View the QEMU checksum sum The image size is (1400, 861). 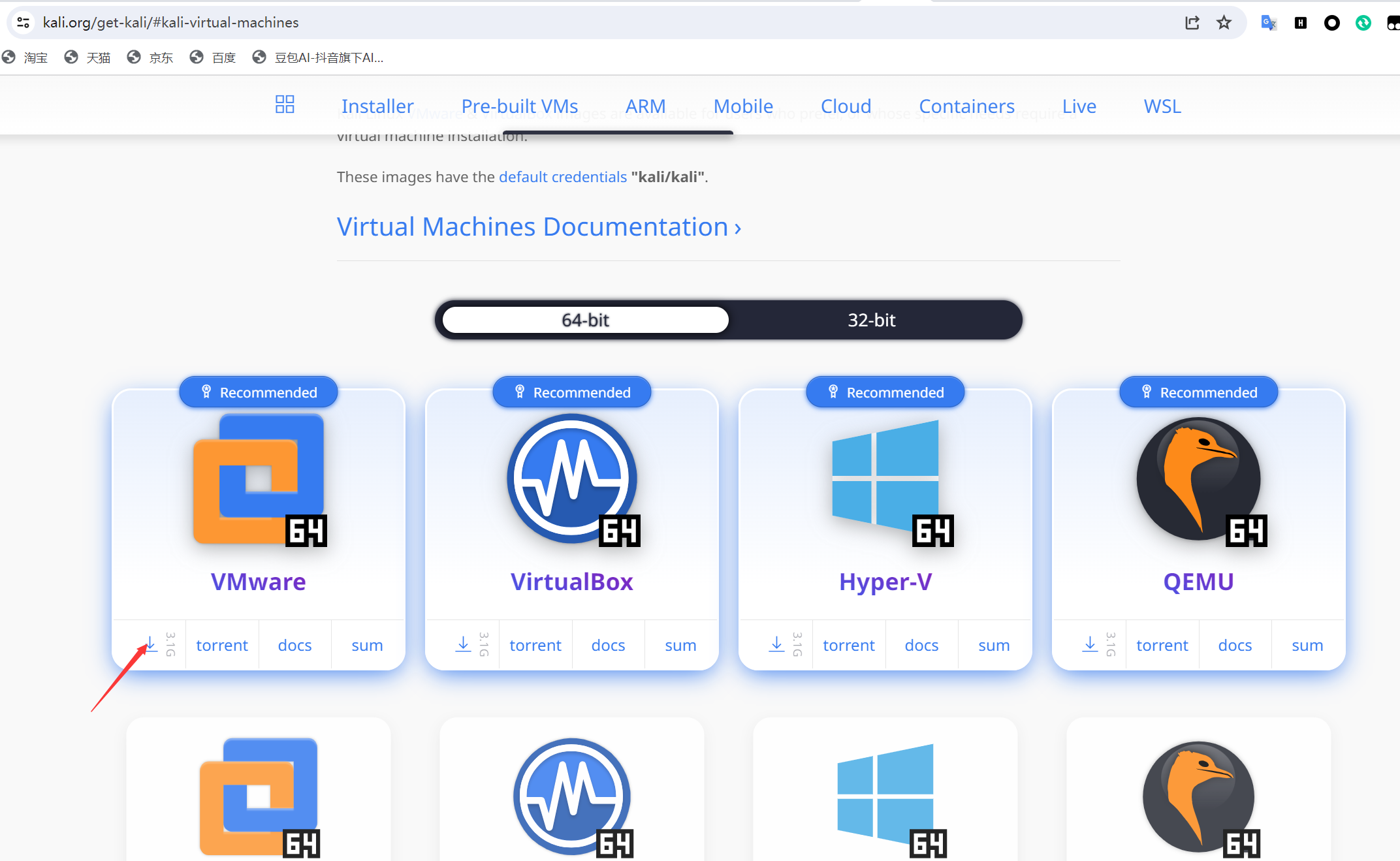(1307, 645)
